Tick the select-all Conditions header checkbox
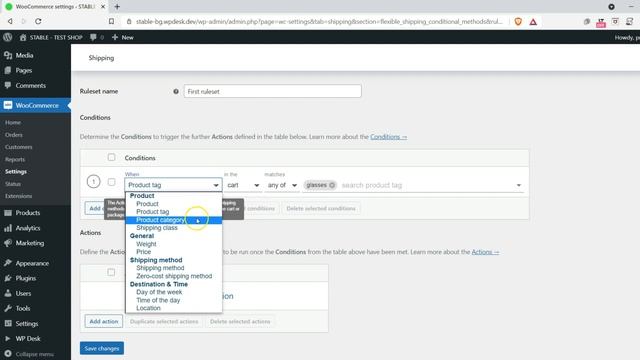 point(111,157)
